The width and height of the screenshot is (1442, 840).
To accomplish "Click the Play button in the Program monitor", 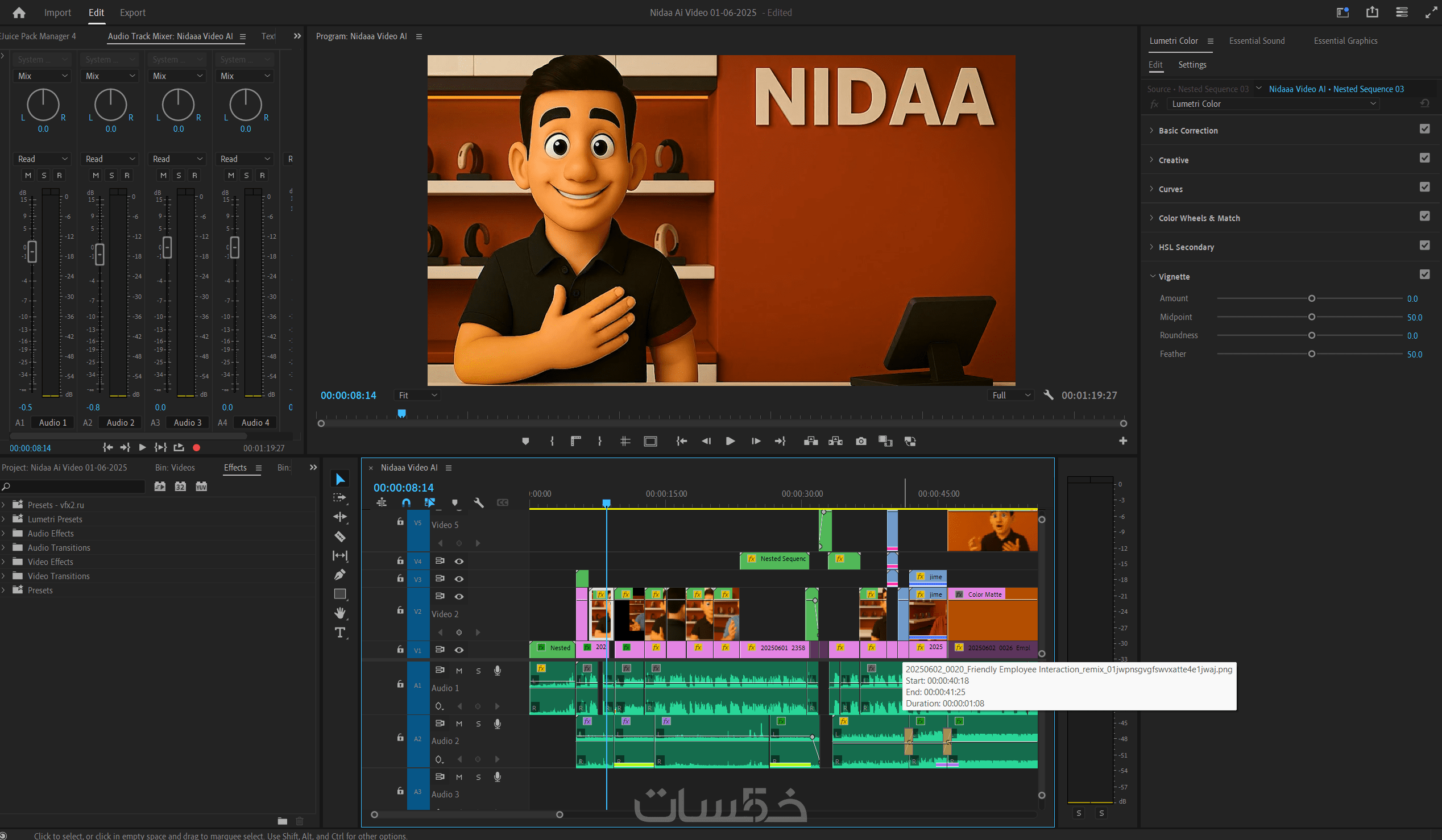I will tap(730, 441).
